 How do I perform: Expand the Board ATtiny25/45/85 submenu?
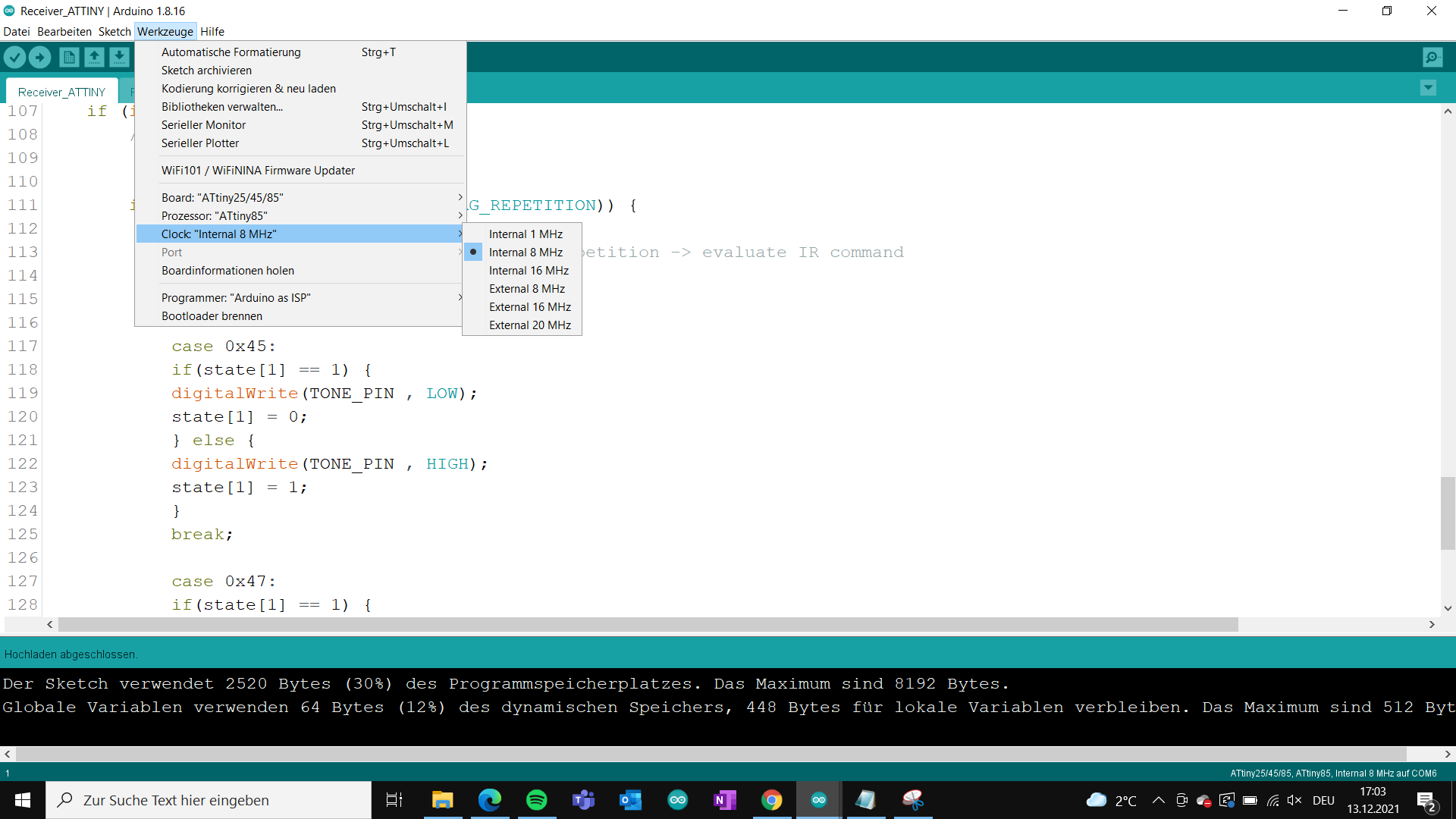pos(300,198)
